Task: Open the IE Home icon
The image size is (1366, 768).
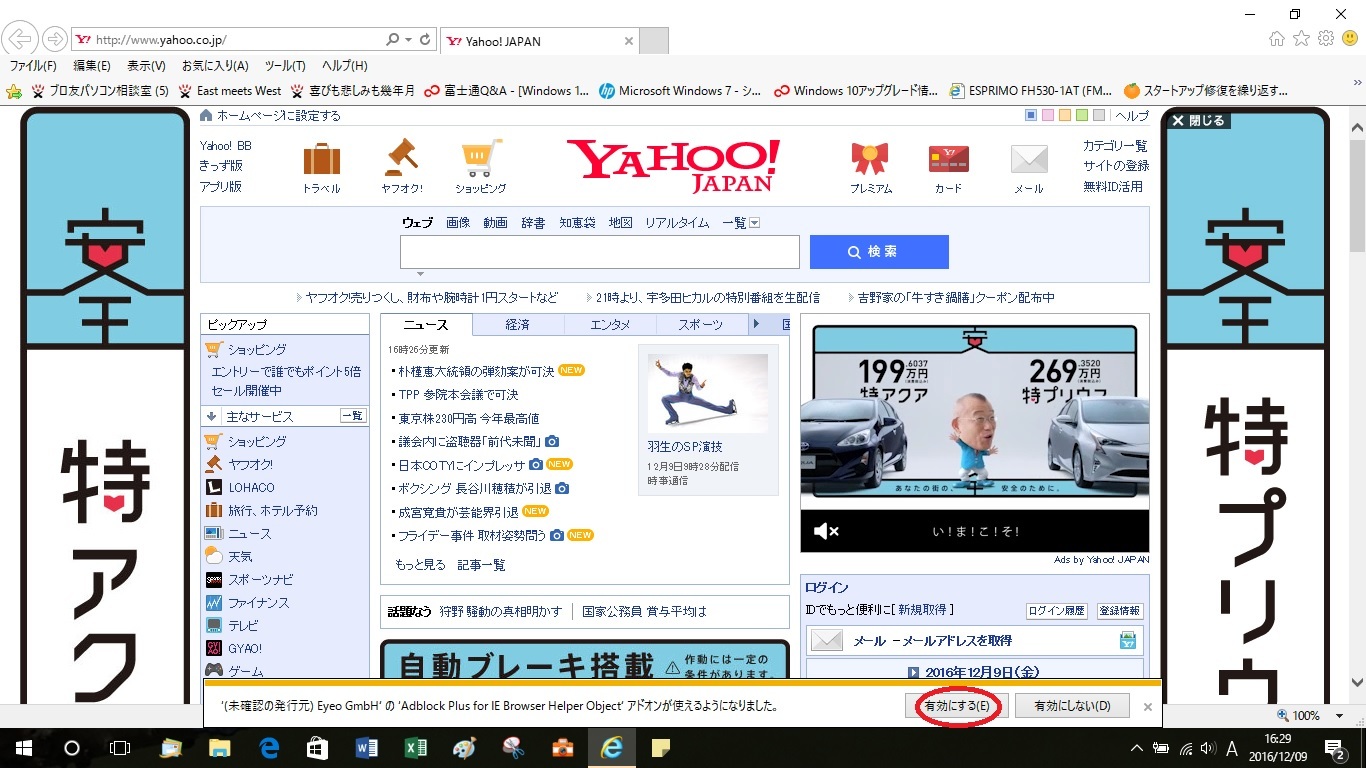Action: (x=1277, y=39)
